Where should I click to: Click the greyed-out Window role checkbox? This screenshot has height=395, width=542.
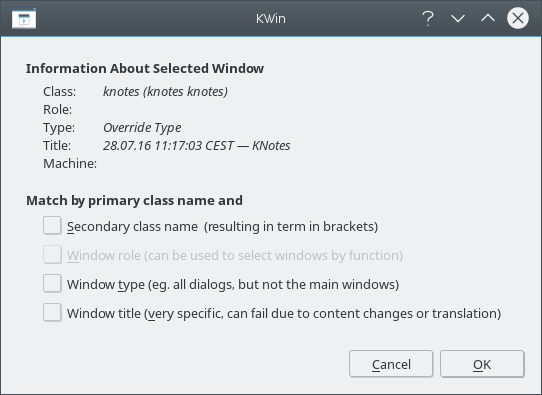pyautogui.click(x=52, y=254)
